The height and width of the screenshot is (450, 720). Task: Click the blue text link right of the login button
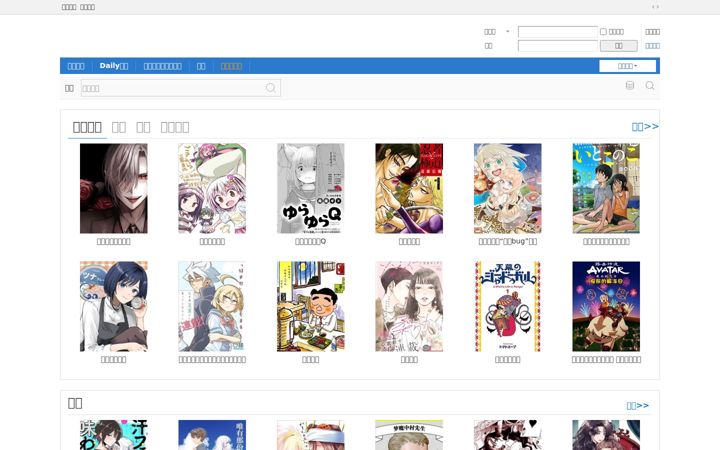point(652,45)
